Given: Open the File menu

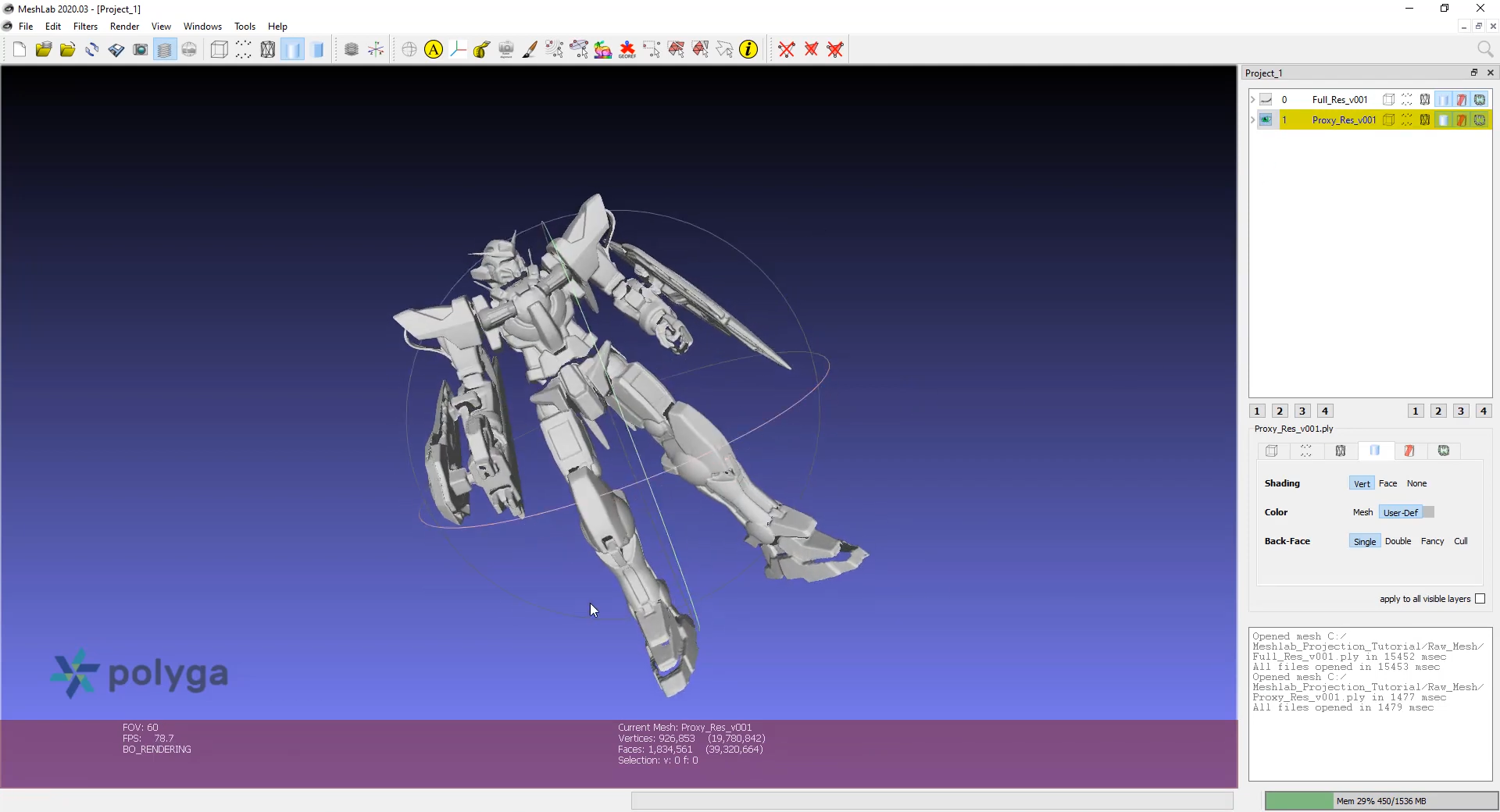Looking at the screenshot, I should click(x=26, y=27).
